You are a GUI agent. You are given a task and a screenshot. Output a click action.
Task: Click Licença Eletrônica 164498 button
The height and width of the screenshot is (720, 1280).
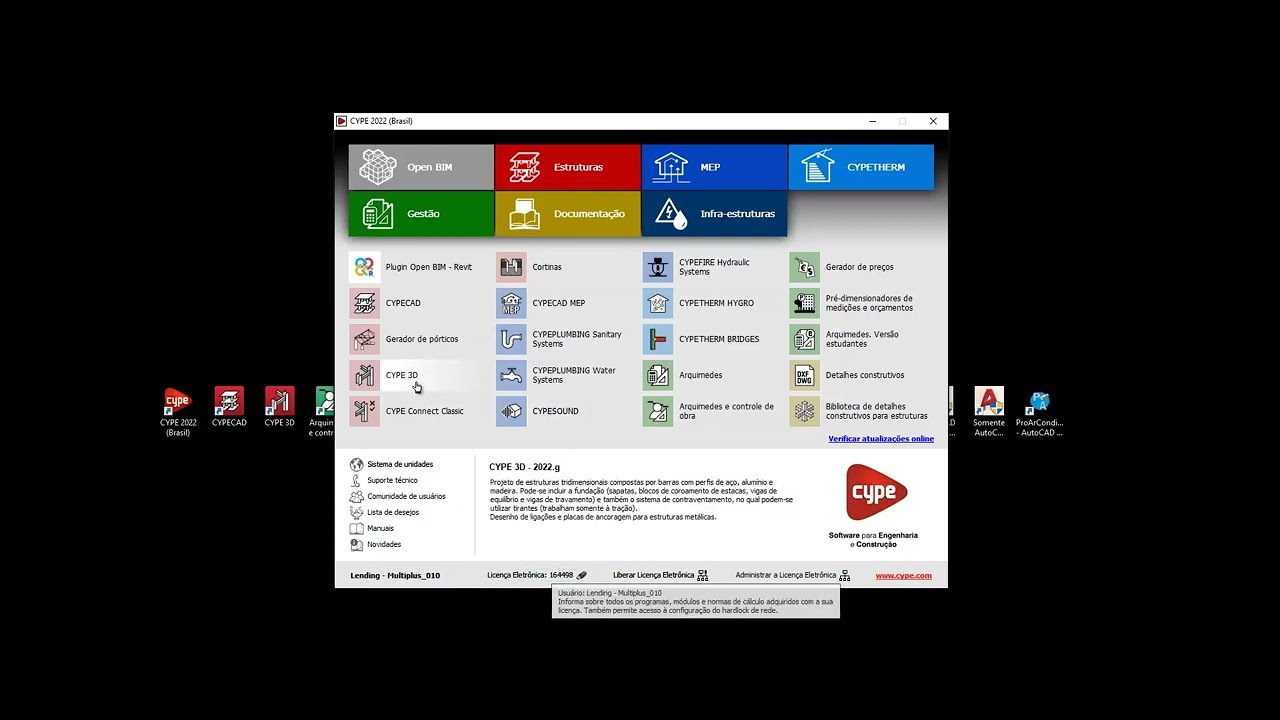coord(537,575)
